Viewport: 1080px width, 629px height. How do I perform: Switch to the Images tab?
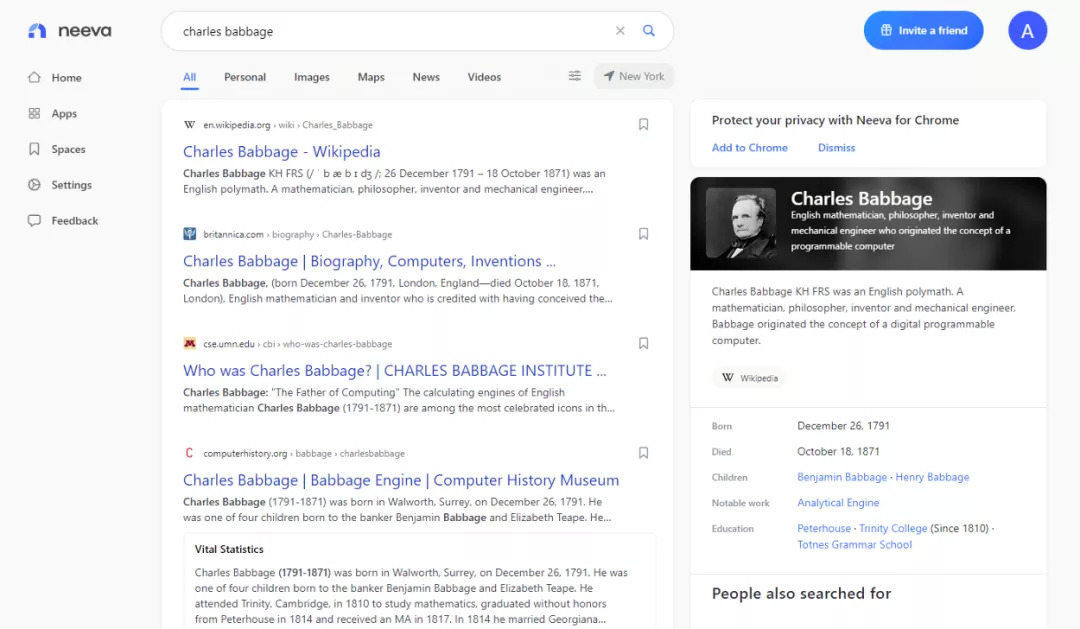point(312,77)
